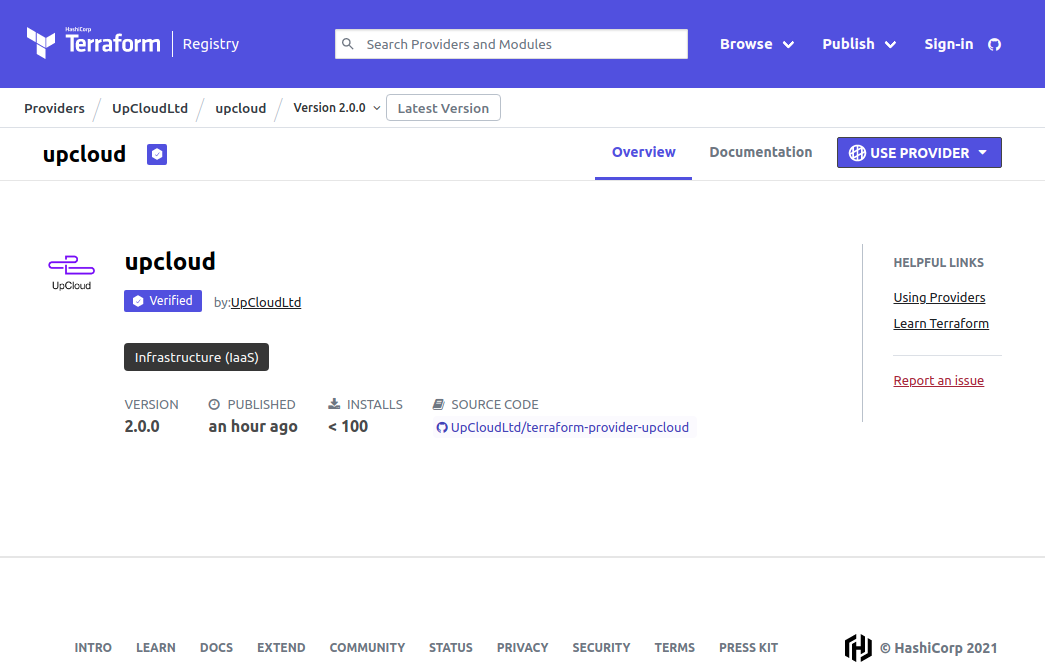Open the Browse dropdown menu
This screenshot has width=1045, height=671.
pos(756,44)
